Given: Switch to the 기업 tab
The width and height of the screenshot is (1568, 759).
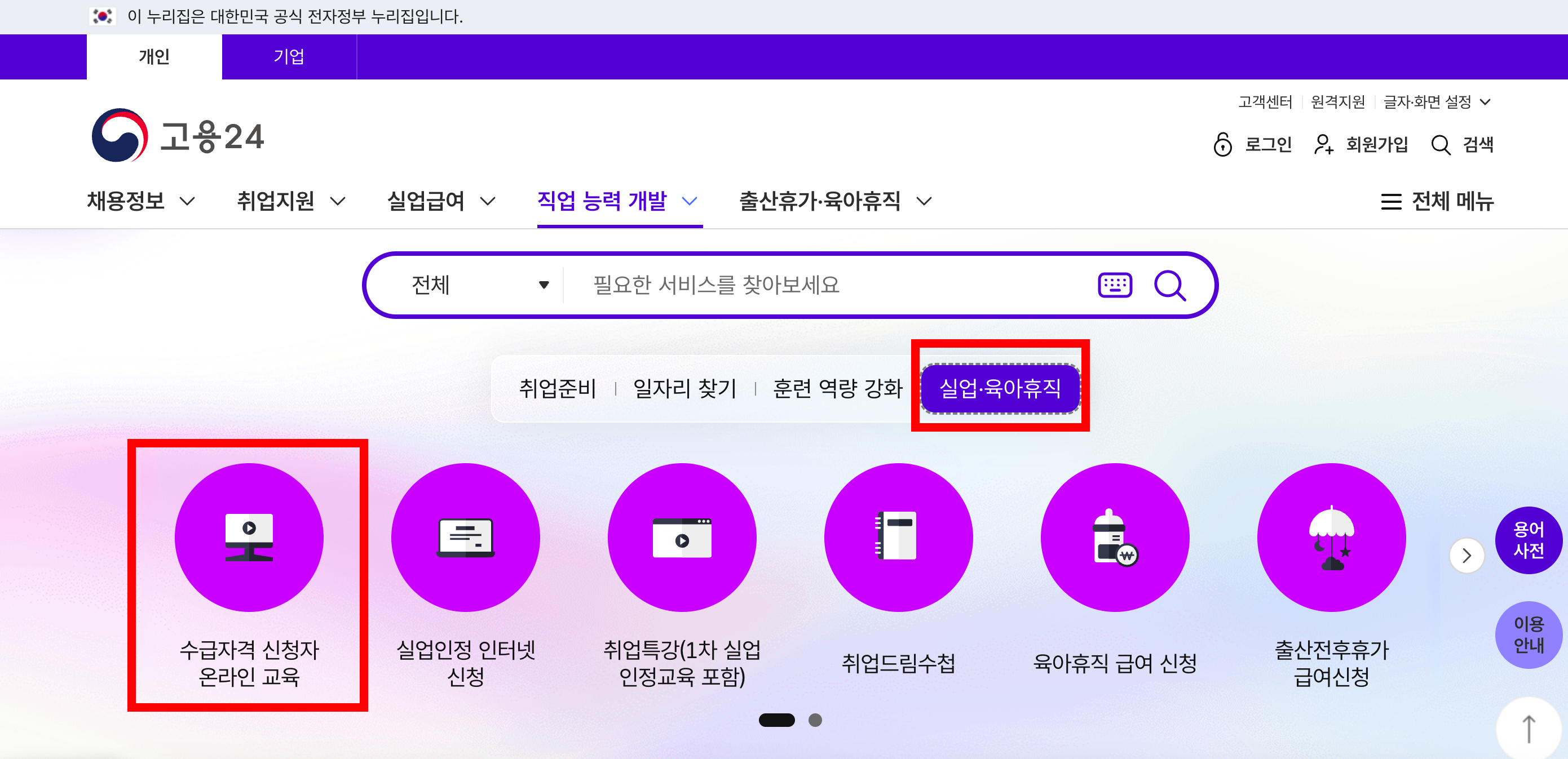Looking at the screenshot, I should point(289,56).
